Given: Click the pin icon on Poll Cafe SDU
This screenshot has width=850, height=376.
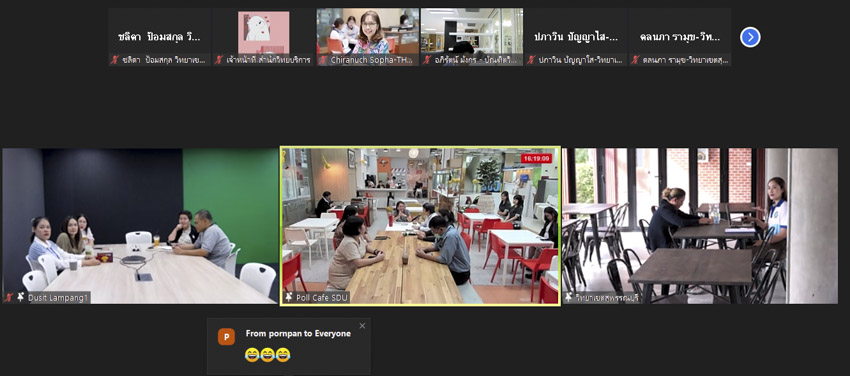Looking at the screenshot, I should point(289,297).
